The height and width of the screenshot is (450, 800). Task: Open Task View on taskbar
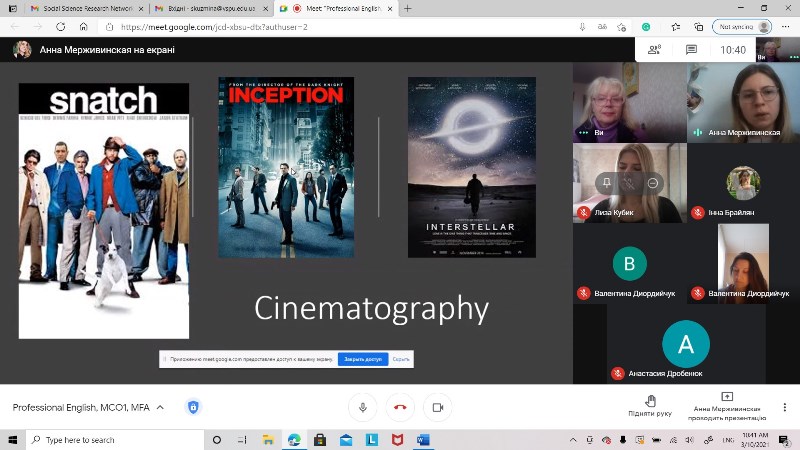pos(242,440)
